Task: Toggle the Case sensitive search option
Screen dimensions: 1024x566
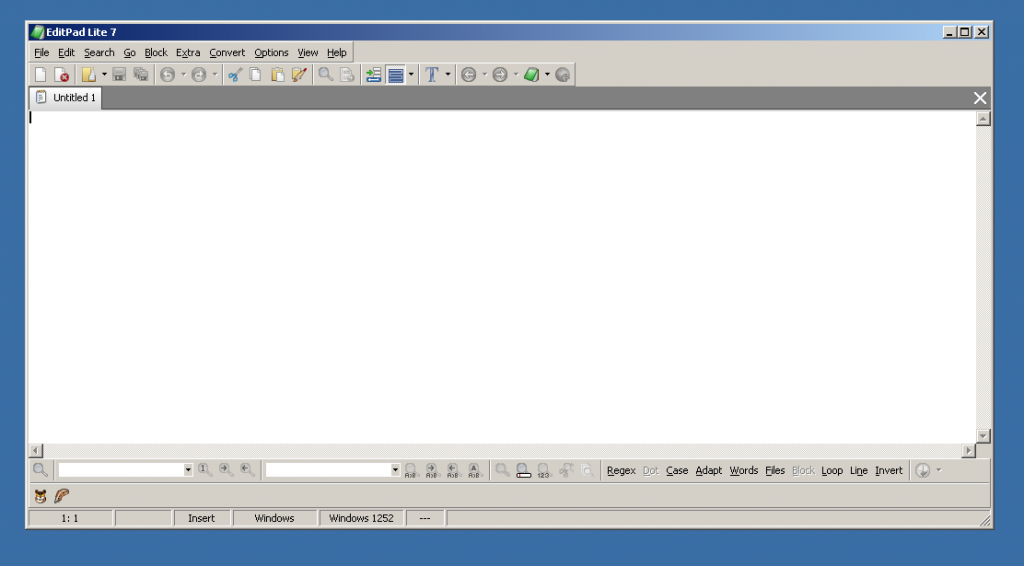Action: [677, 471]
